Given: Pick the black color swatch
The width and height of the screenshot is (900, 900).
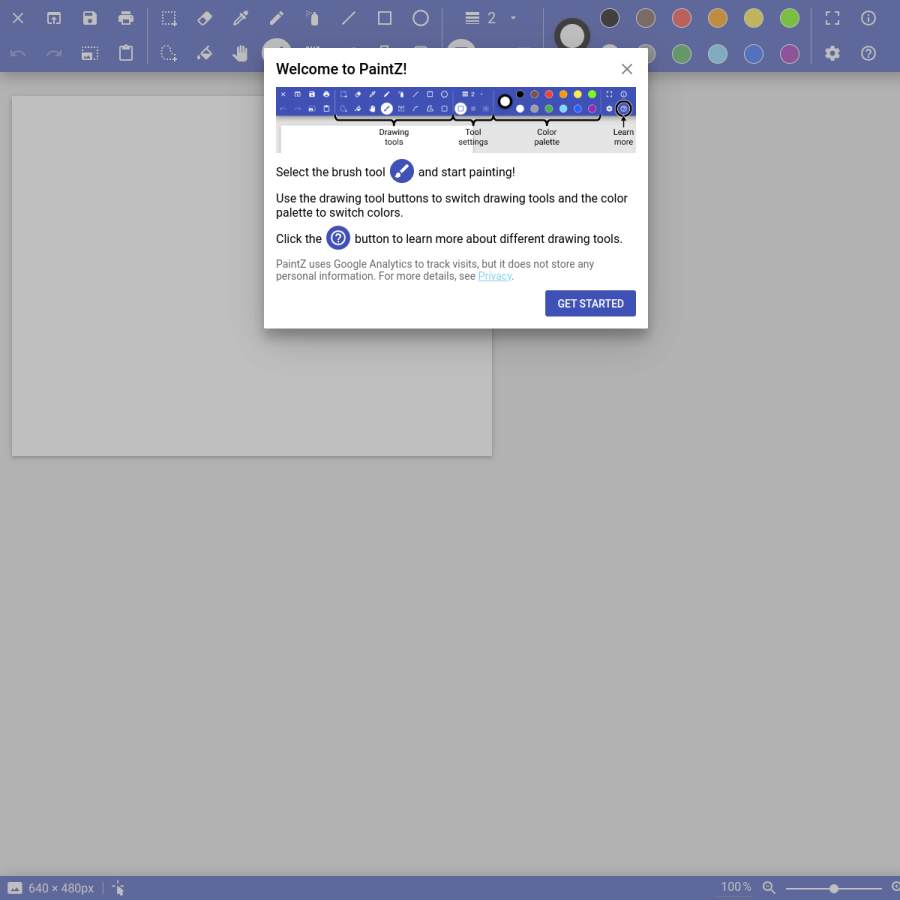Looking at the screenshot, I should tap(610, 18).
